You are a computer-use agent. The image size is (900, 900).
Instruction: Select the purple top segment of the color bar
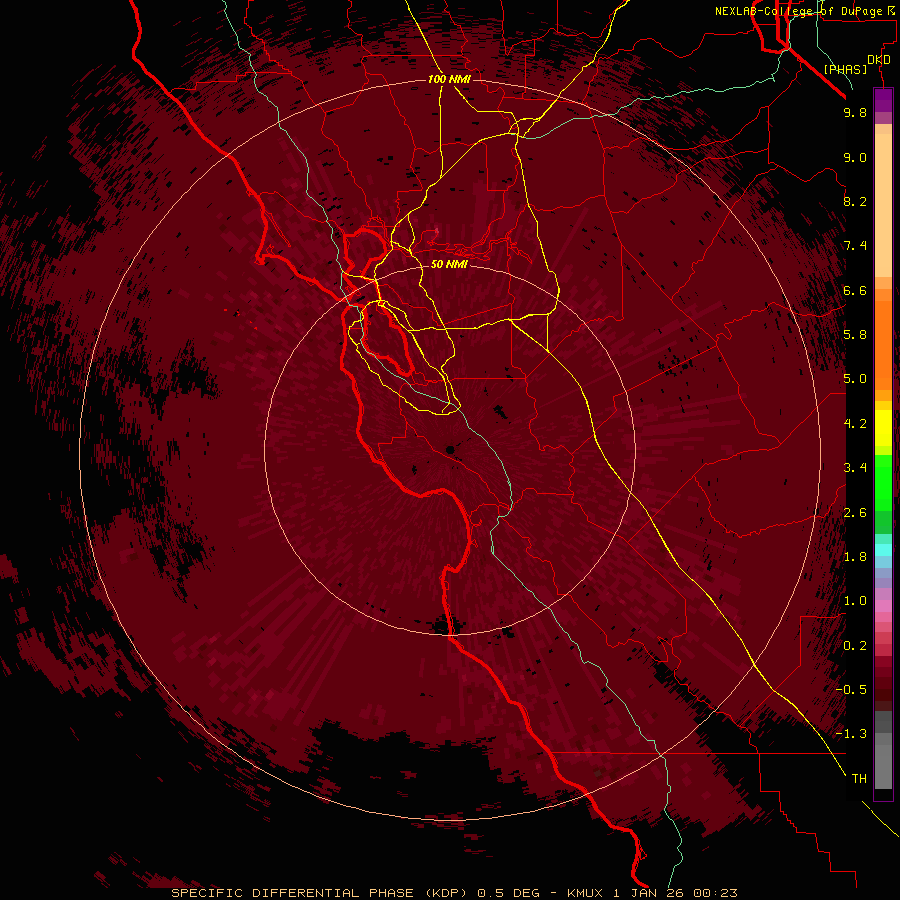pos(883,100)
